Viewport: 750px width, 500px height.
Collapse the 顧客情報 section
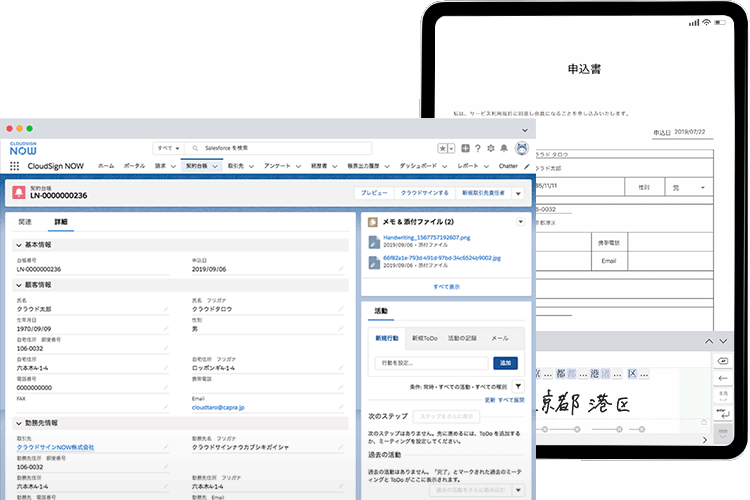pyautogui.click(x=19, y=285)
